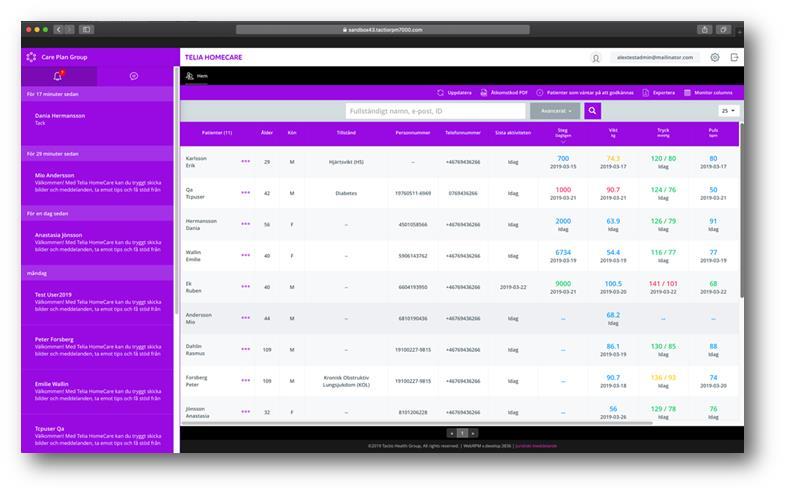Click the browser share button
This screenshot has width=786, height=495.
[x=704, y=30]
